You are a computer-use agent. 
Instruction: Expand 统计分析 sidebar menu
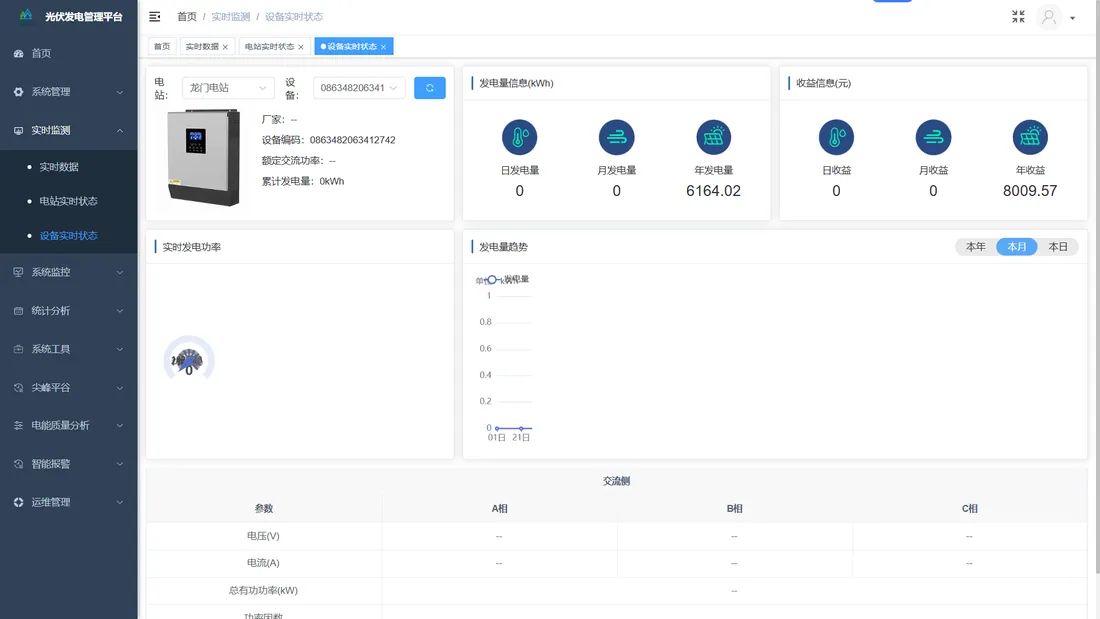click(69, 311)
